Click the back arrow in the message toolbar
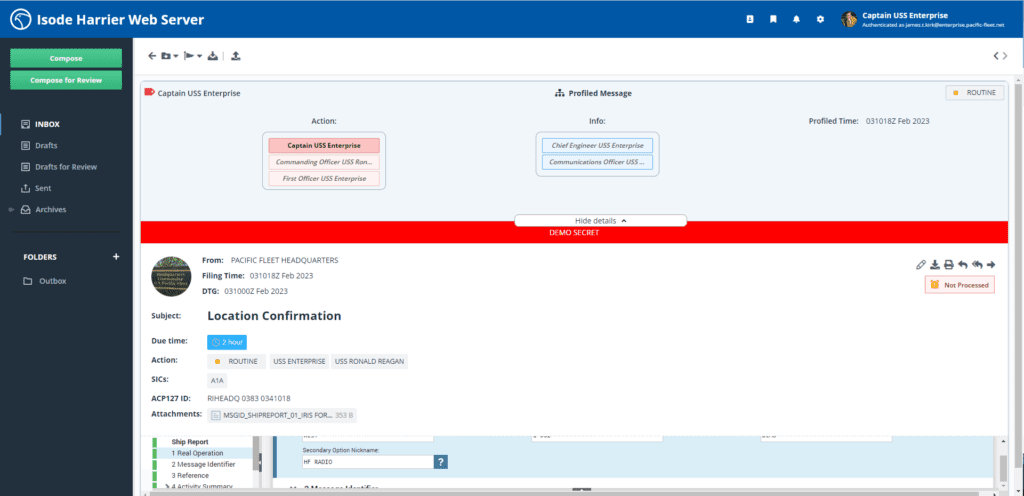Viewport: 1024px width, 496px height. (152, 56)
